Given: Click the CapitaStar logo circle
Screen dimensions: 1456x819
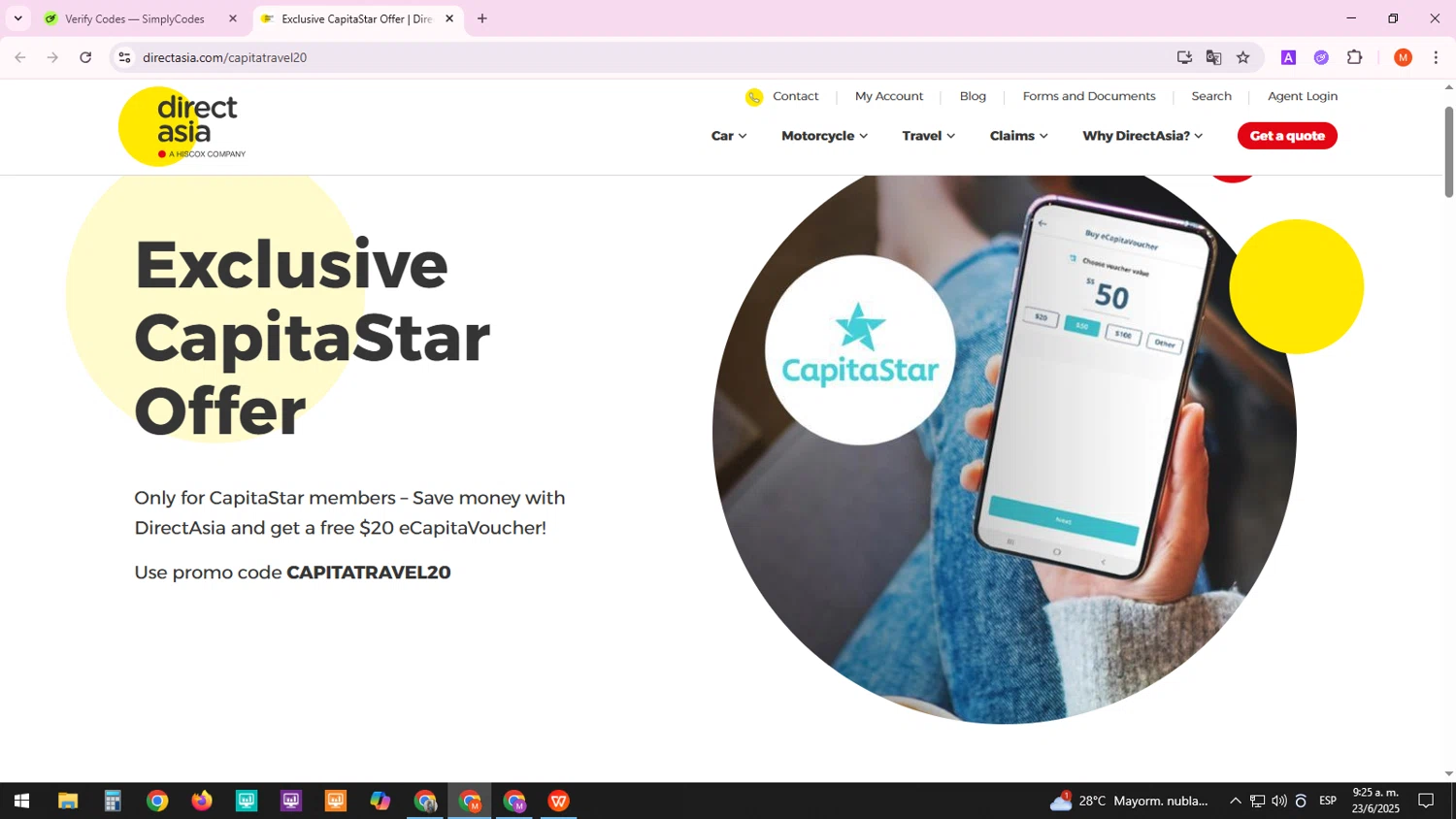Looking at the screenshot, I should coord(860,349).
